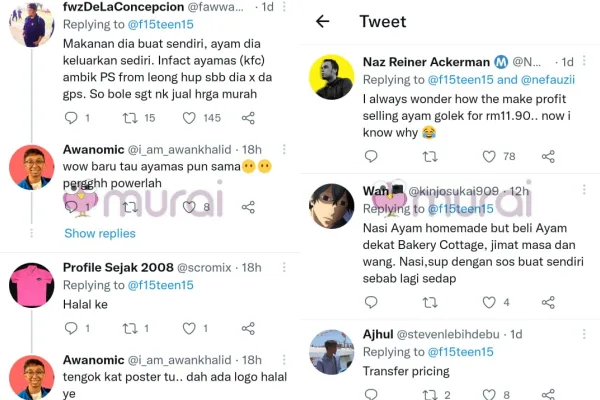The height and width of the screenshot is (400, 600).
Task: Retweet Naz Reiner Ackerman's ayam golek tweet
Action: coord(430,156)
